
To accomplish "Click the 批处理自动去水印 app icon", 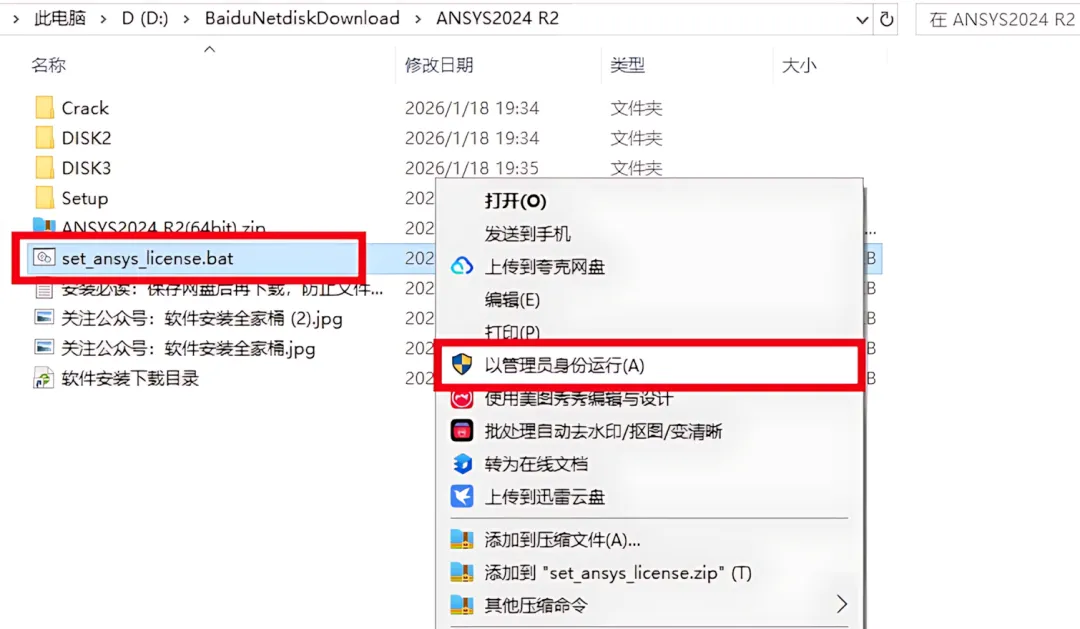I will [x=462, y=431].
